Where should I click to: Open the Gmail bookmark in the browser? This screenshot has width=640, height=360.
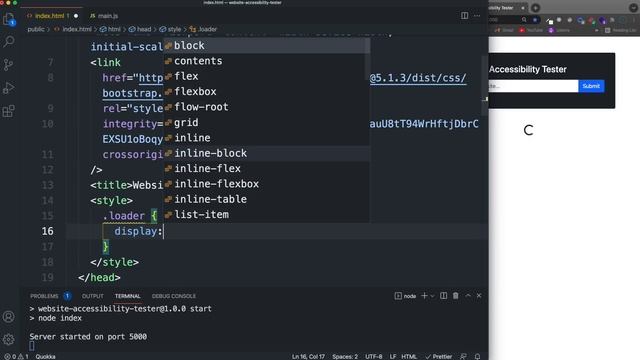pyautogui.click(x=504, y=30)
